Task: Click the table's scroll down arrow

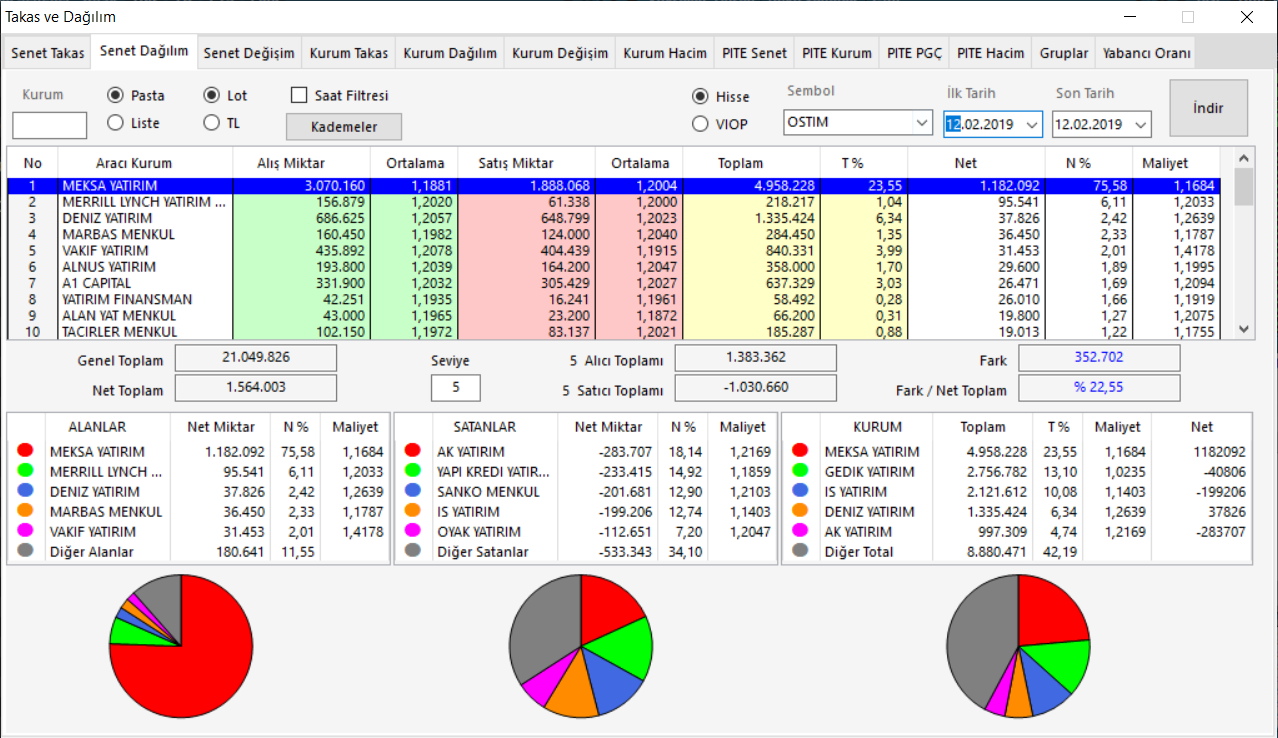Action: coord(1244,329)
